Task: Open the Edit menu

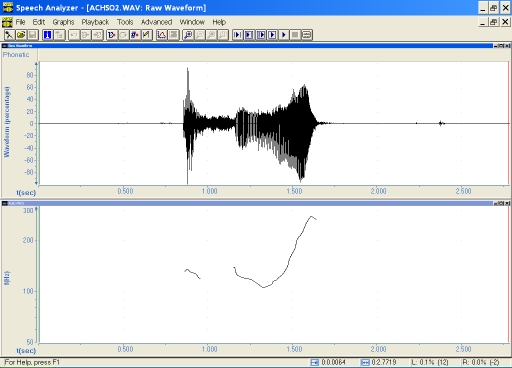Action: pos(39,22)
